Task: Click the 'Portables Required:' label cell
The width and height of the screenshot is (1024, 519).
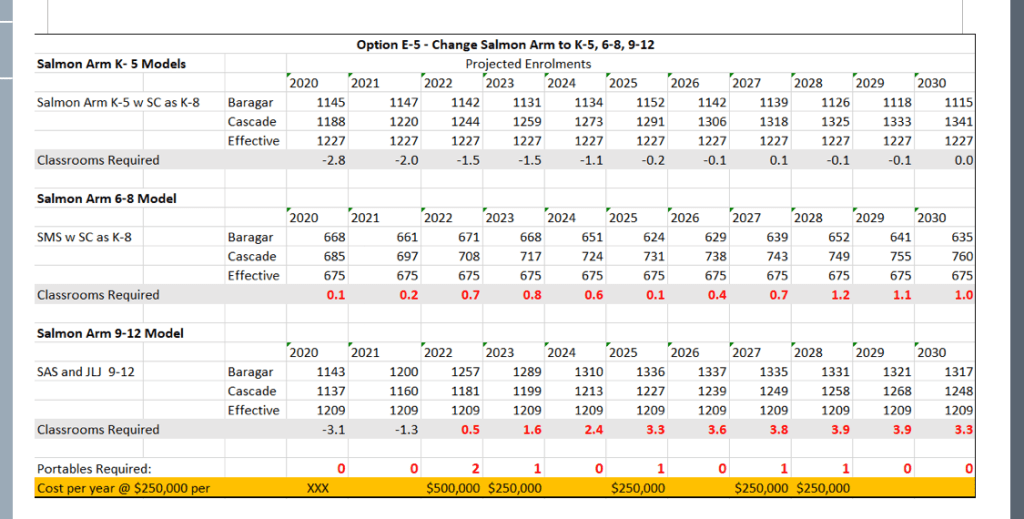Action: tap(94, 469)
